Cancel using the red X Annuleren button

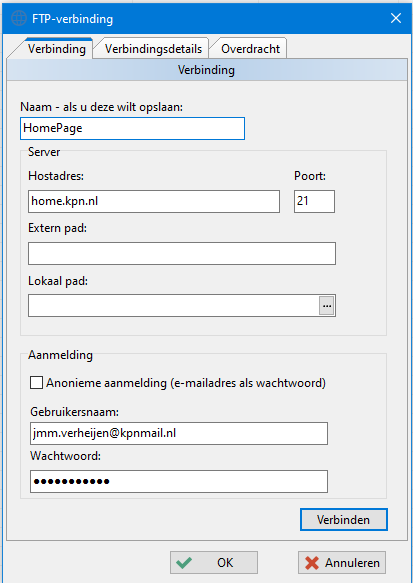click(342, 563)
